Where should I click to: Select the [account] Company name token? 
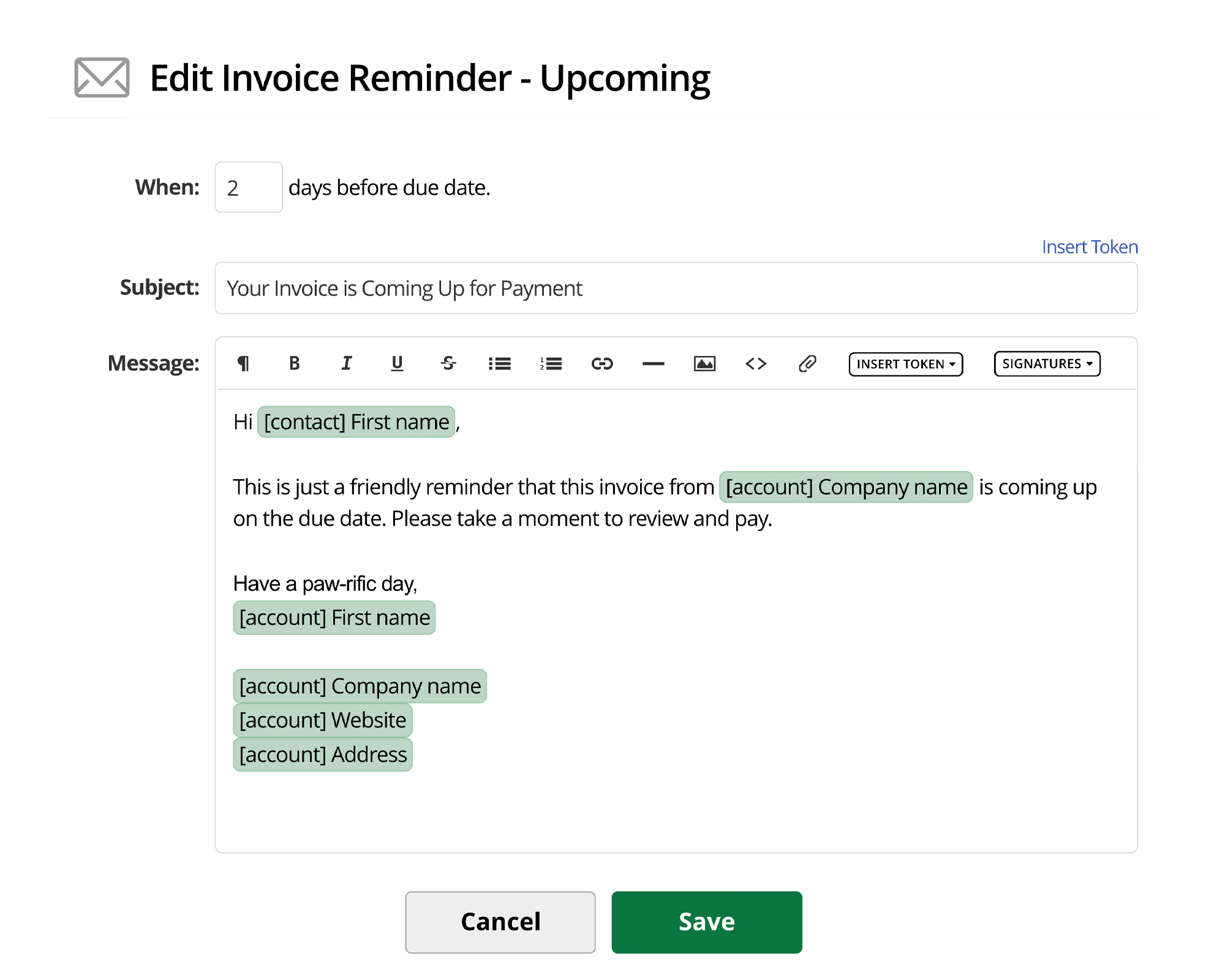(846, 487)
